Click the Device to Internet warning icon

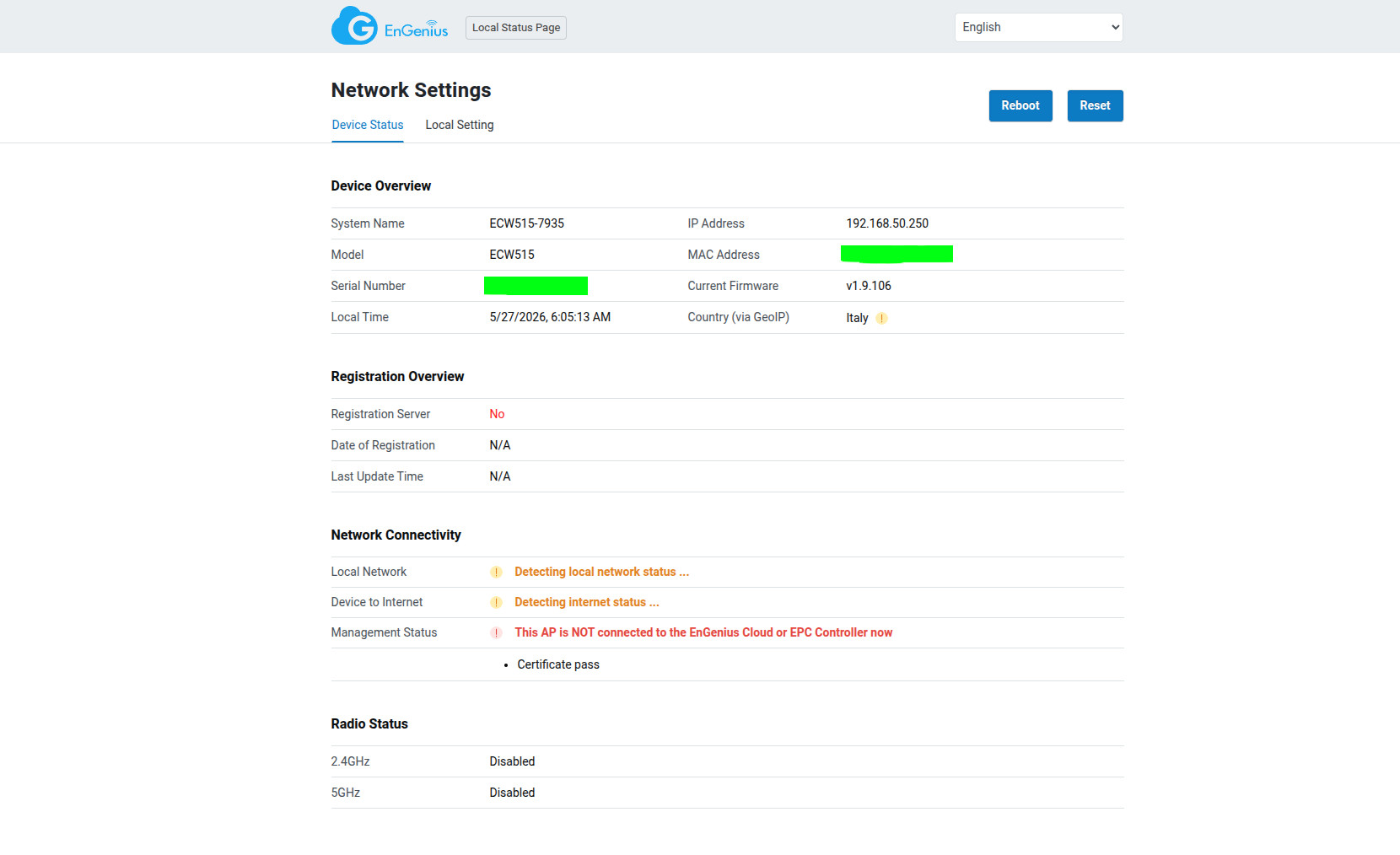[x=496, y=603]
